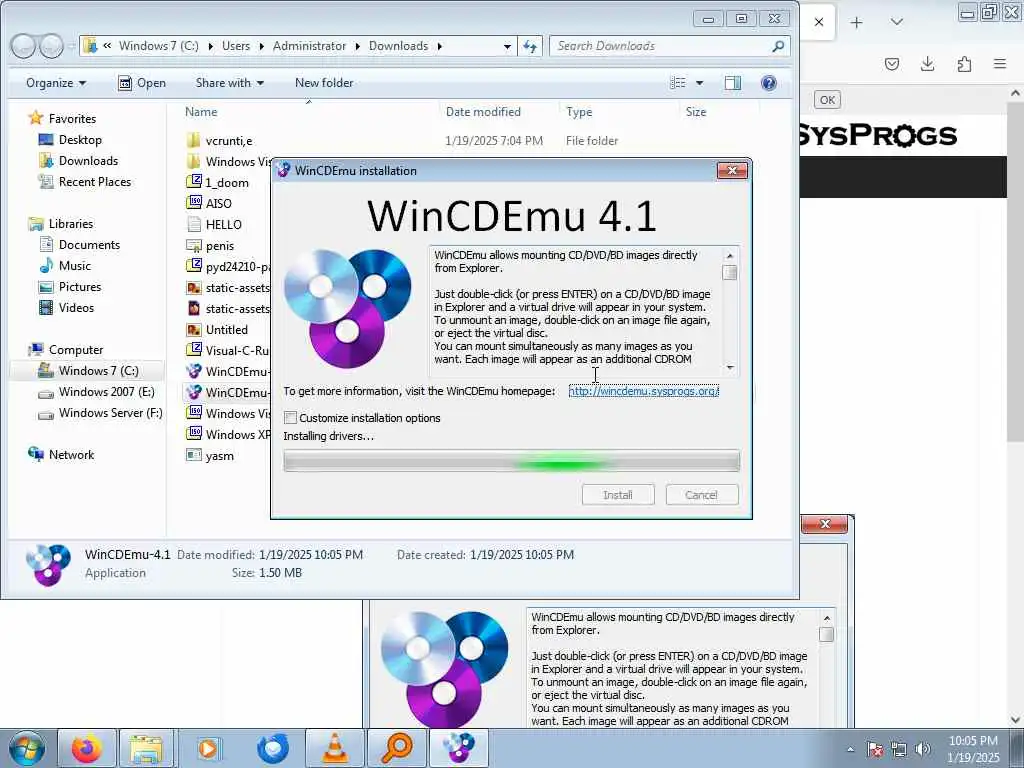1024x768 pixels.
Task: Open the volume speaker tray icon
Action: (x=923, y=749)
